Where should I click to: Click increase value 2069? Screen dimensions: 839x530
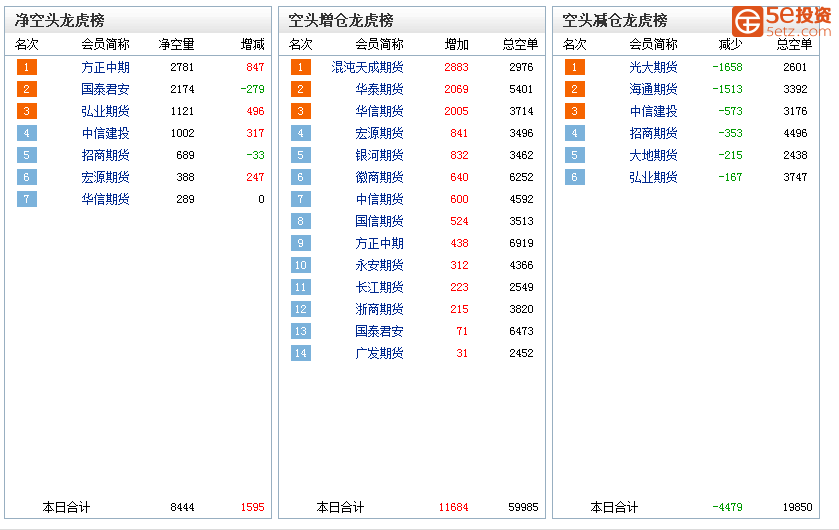tap(456, 89)
